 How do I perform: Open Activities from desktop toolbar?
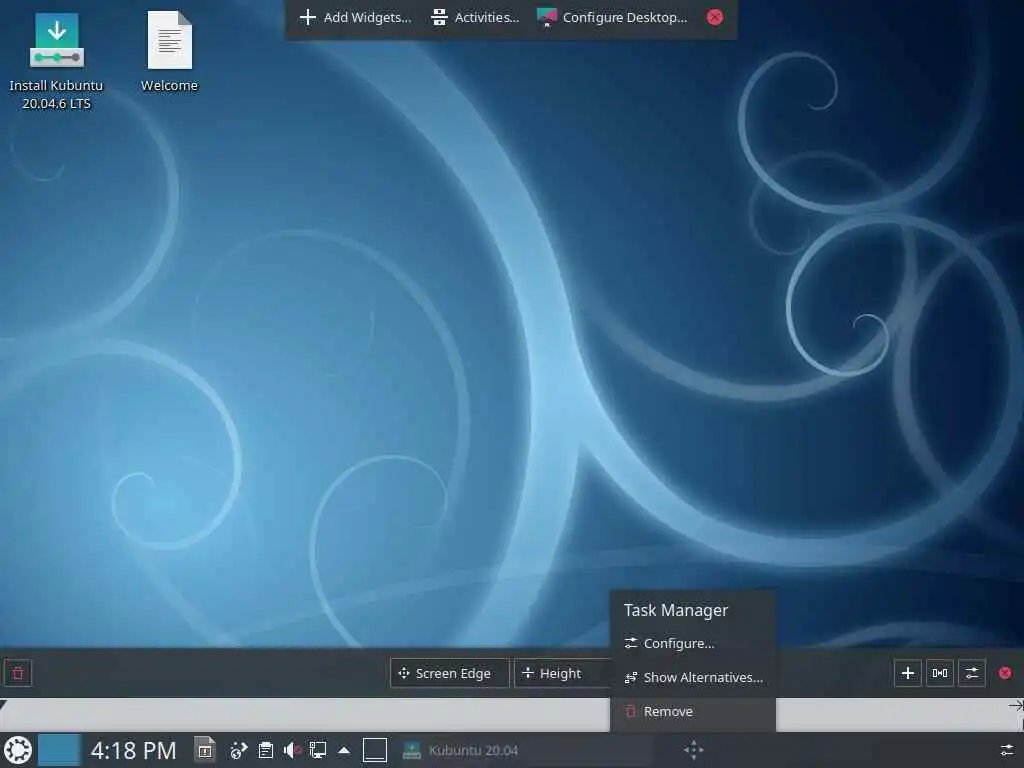pyautogui.click(x=475, y=18)
